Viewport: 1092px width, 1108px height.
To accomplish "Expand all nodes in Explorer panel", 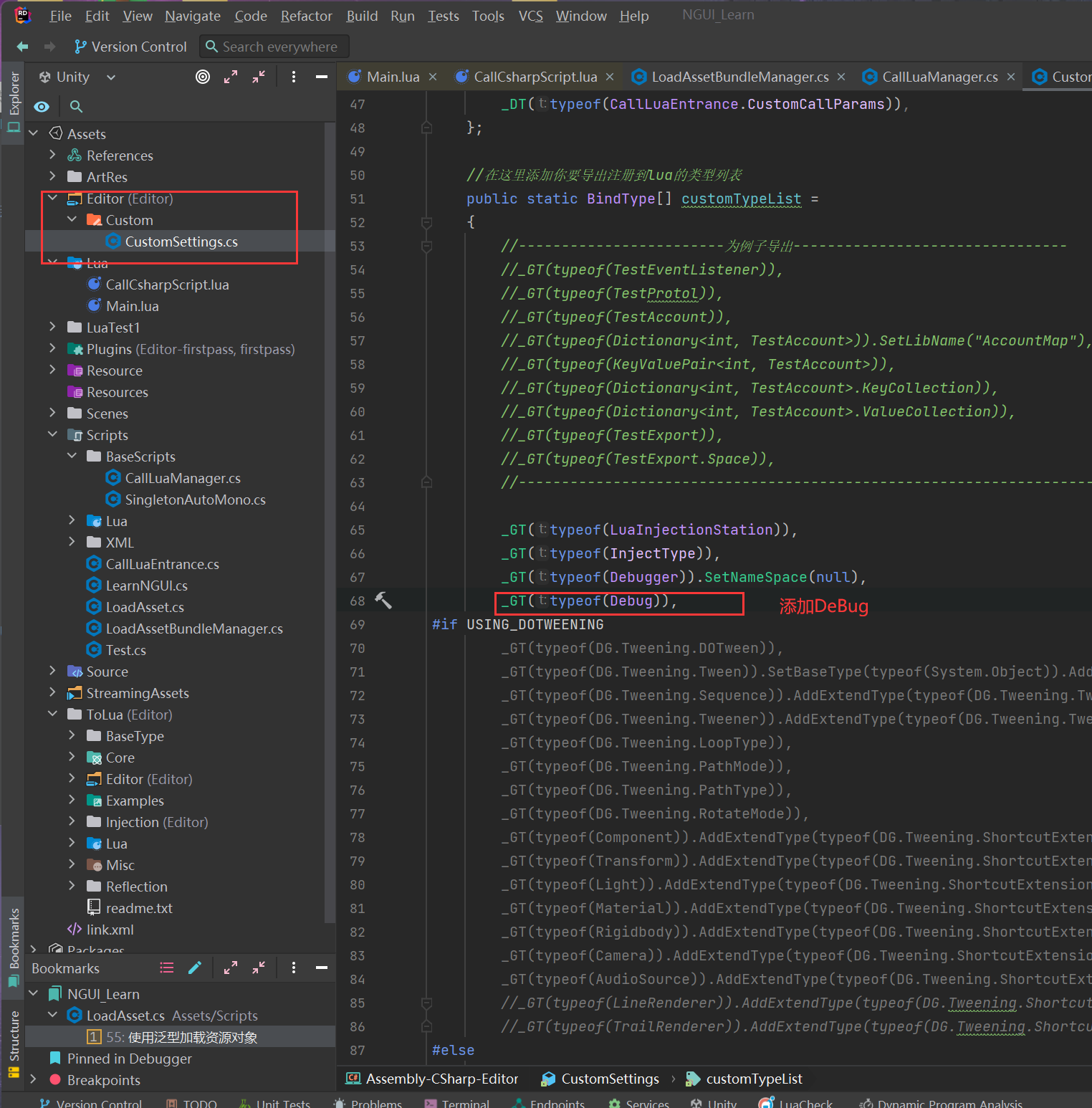I will (x=231, y=77).
